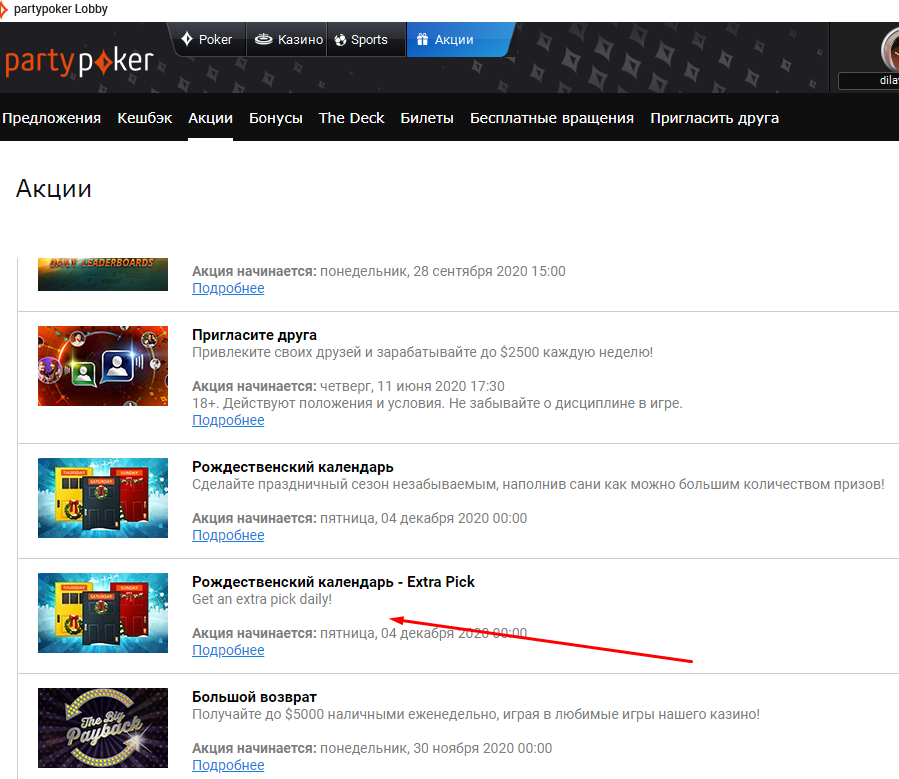The image size is (899, 779).
Task: Open the Предложения menu item
Action: (52, 118)
